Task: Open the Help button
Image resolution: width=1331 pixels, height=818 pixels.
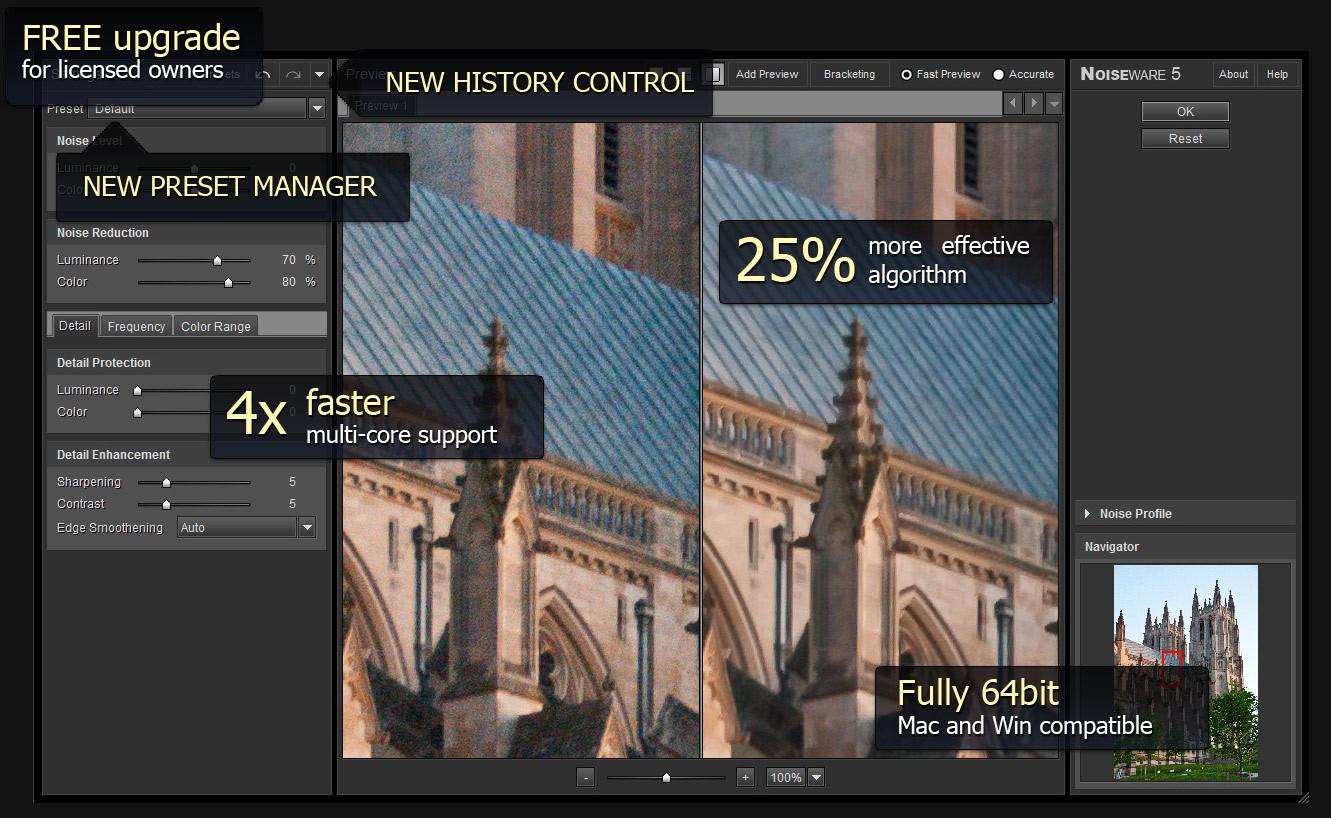Action: tap(1277, 74)
